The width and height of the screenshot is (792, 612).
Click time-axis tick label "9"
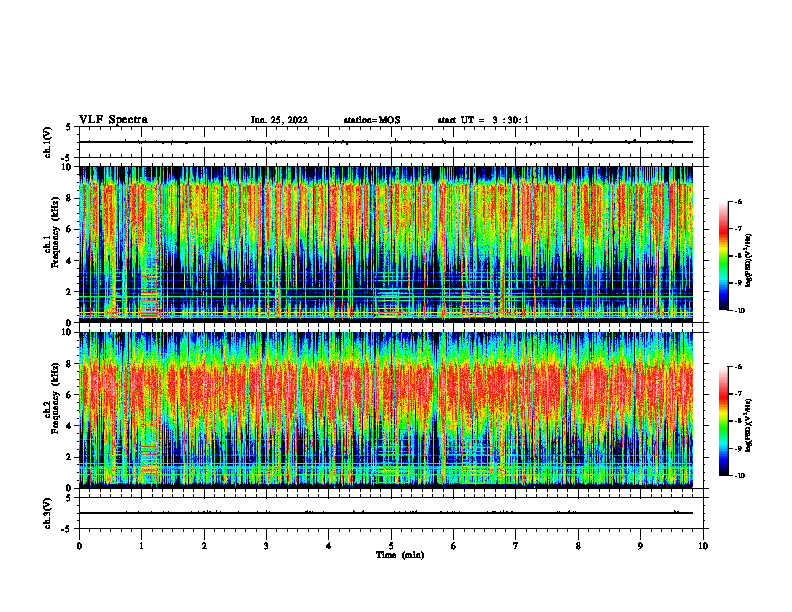(640, 546)
